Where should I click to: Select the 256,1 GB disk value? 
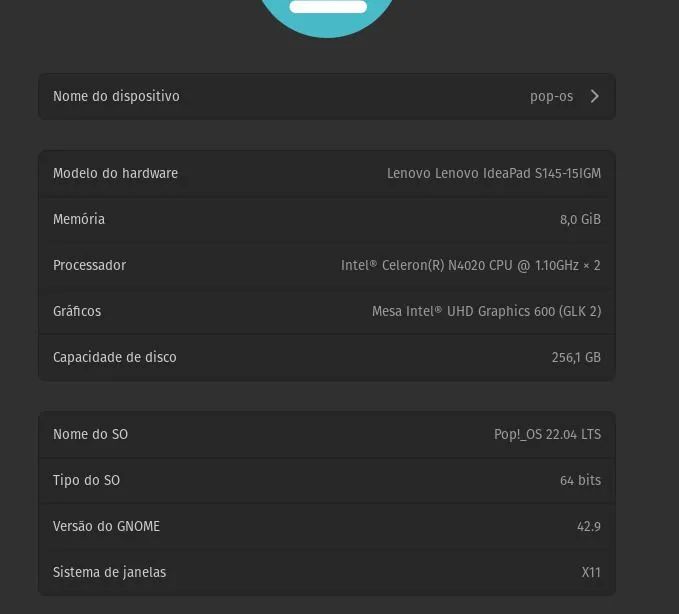click(576, 357)
